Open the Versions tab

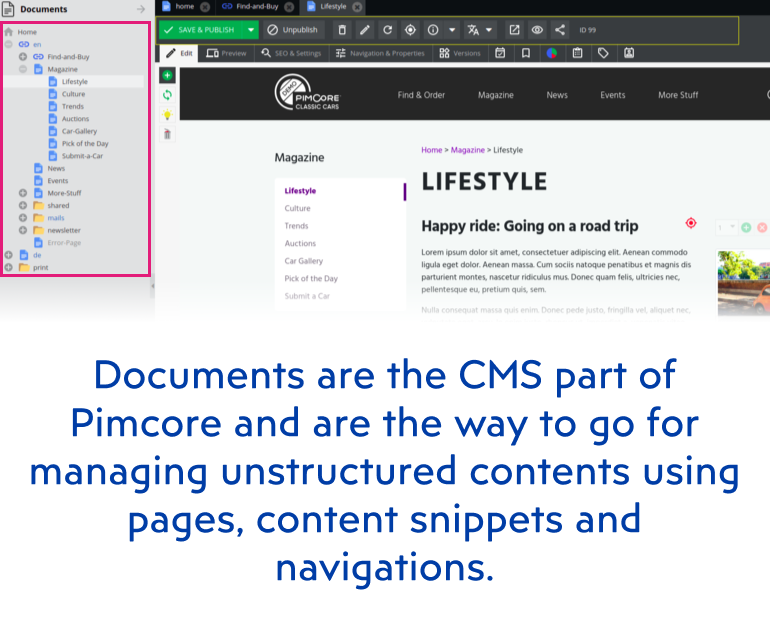coord(460,53)
